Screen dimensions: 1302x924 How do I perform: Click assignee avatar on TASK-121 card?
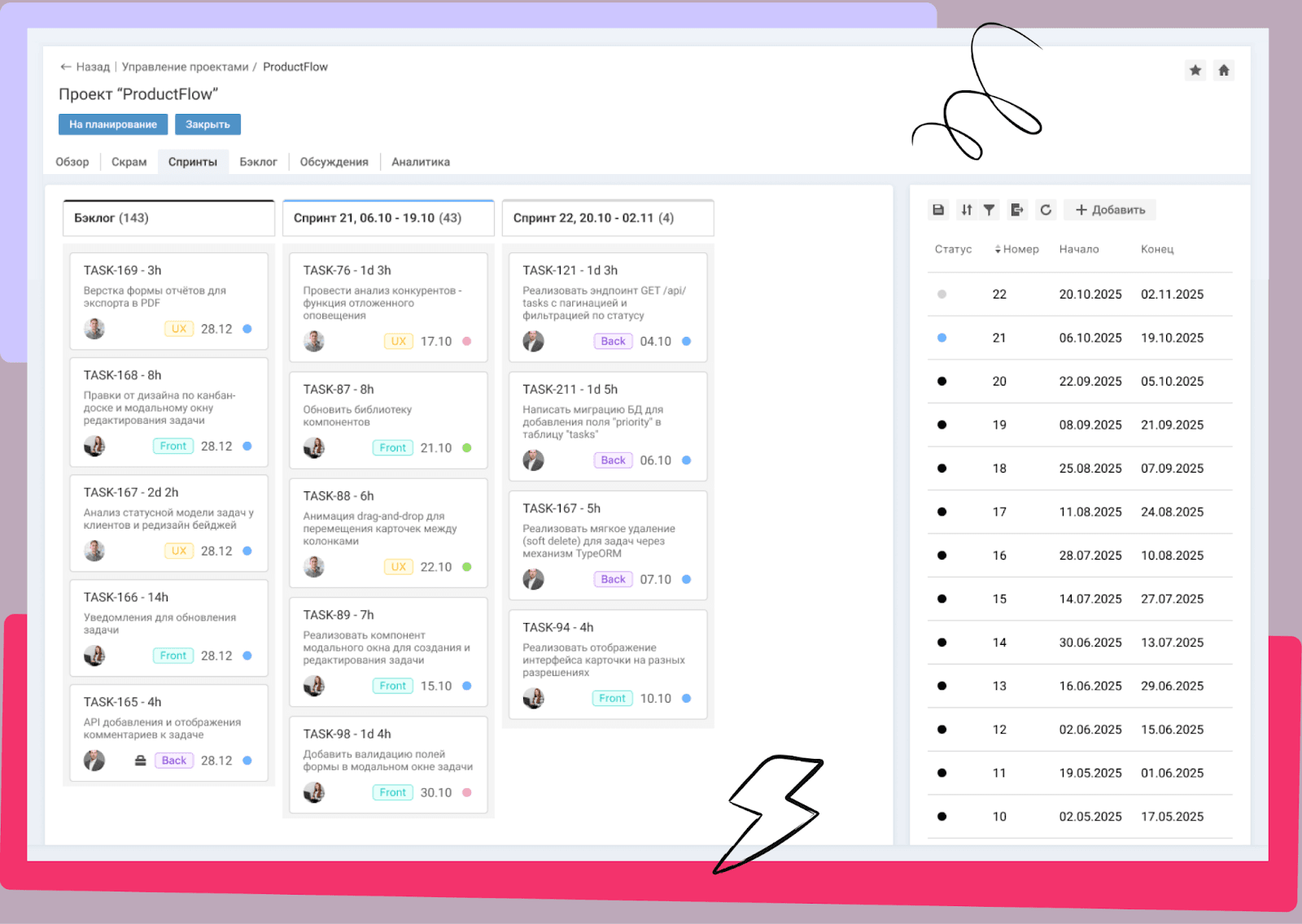pos(533,342)
